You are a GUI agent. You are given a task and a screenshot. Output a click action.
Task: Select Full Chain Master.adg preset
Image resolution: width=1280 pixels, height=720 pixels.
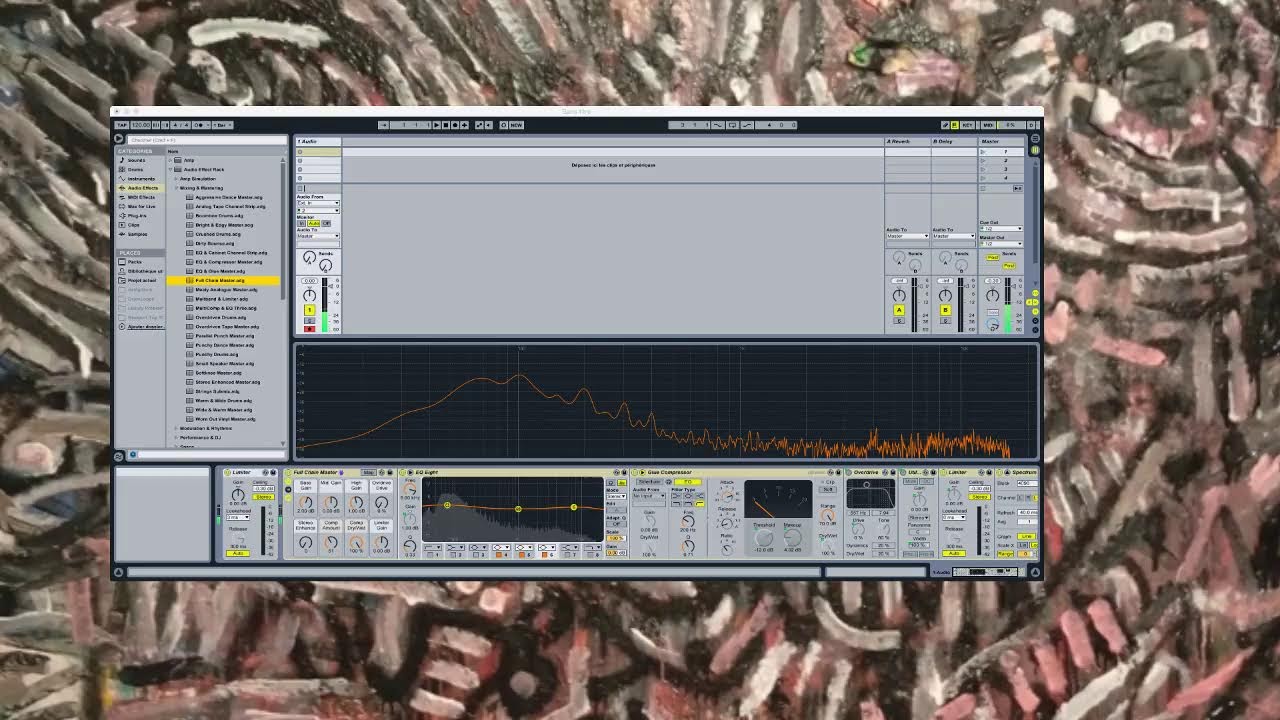[224, 280]
